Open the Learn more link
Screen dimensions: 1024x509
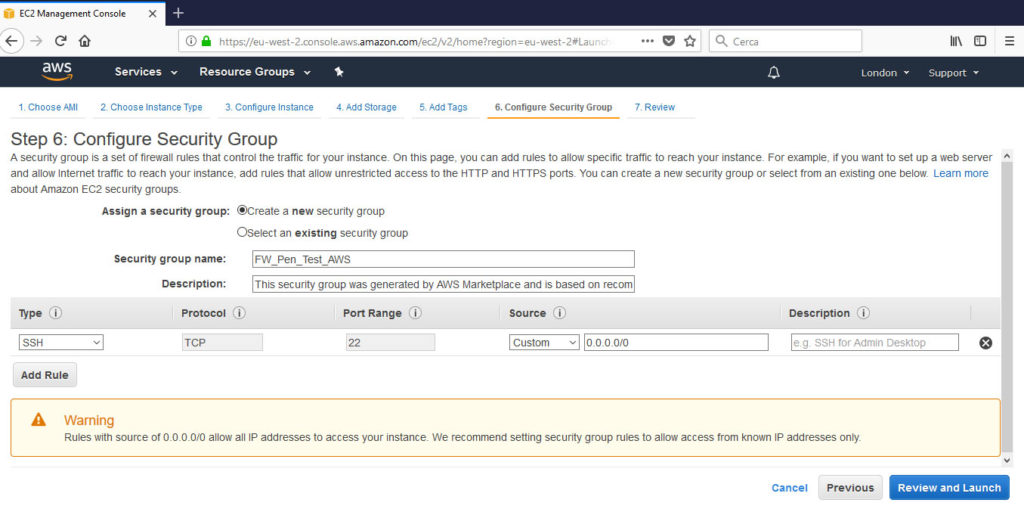point(960,173)
